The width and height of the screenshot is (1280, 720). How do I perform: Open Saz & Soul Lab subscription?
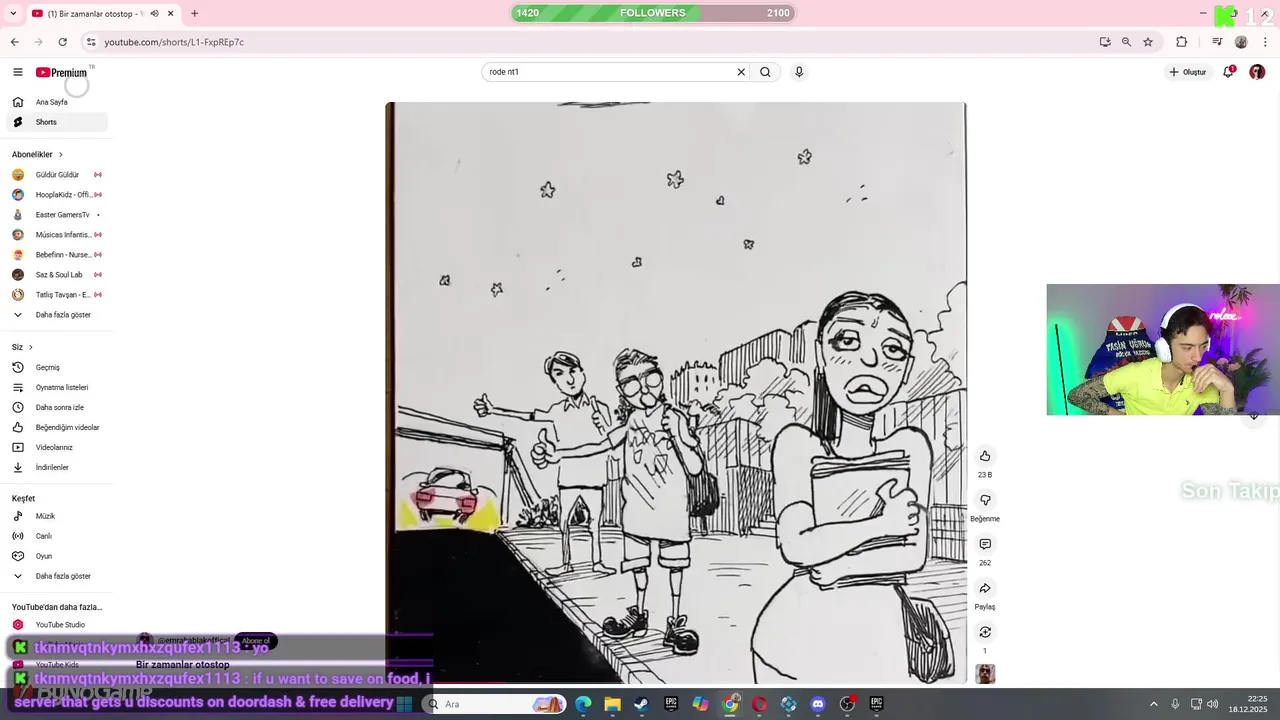pyautogui.click(x=57, y=275)
